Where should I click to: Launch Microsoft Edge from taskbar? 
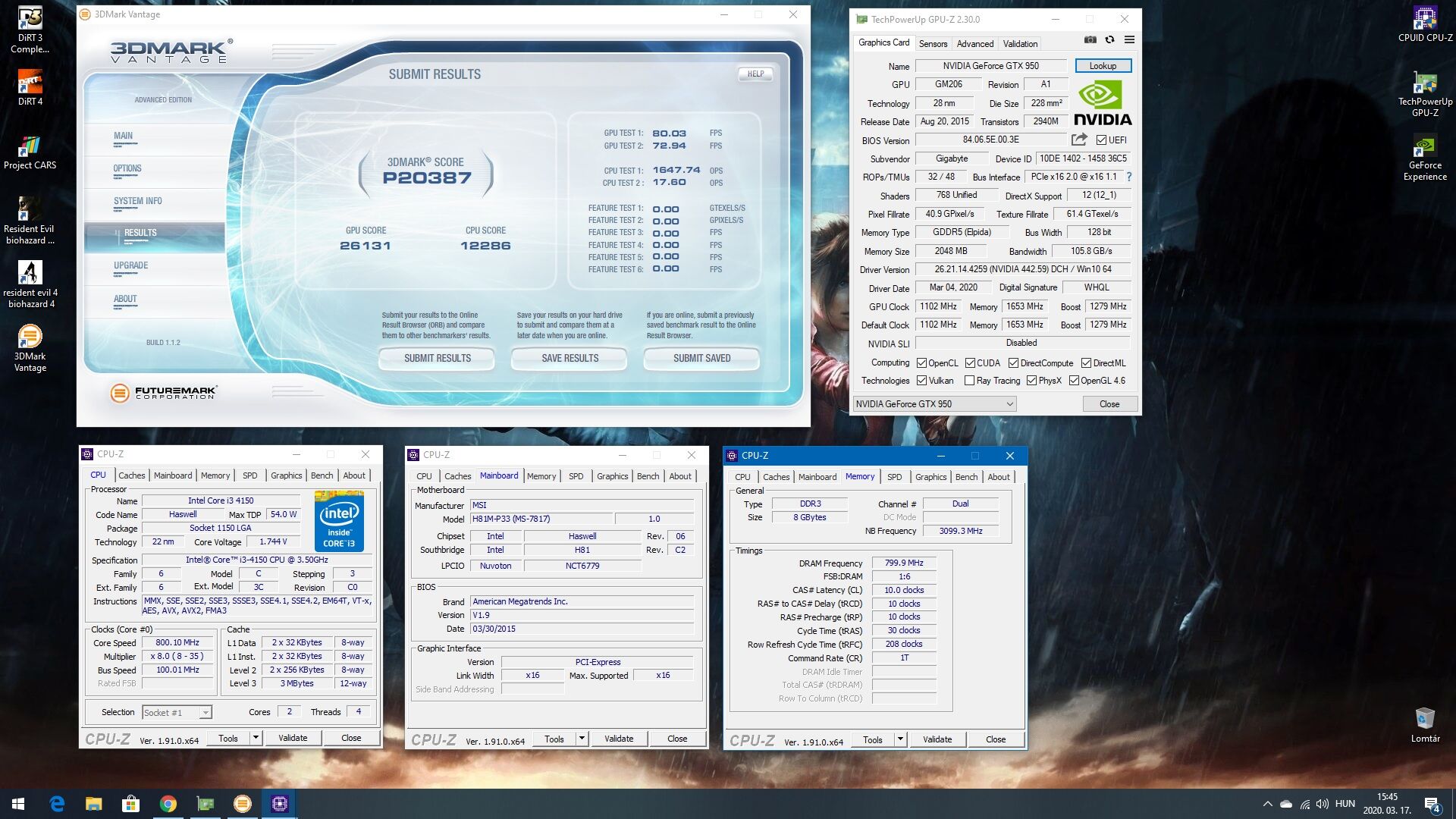(57, 804)
